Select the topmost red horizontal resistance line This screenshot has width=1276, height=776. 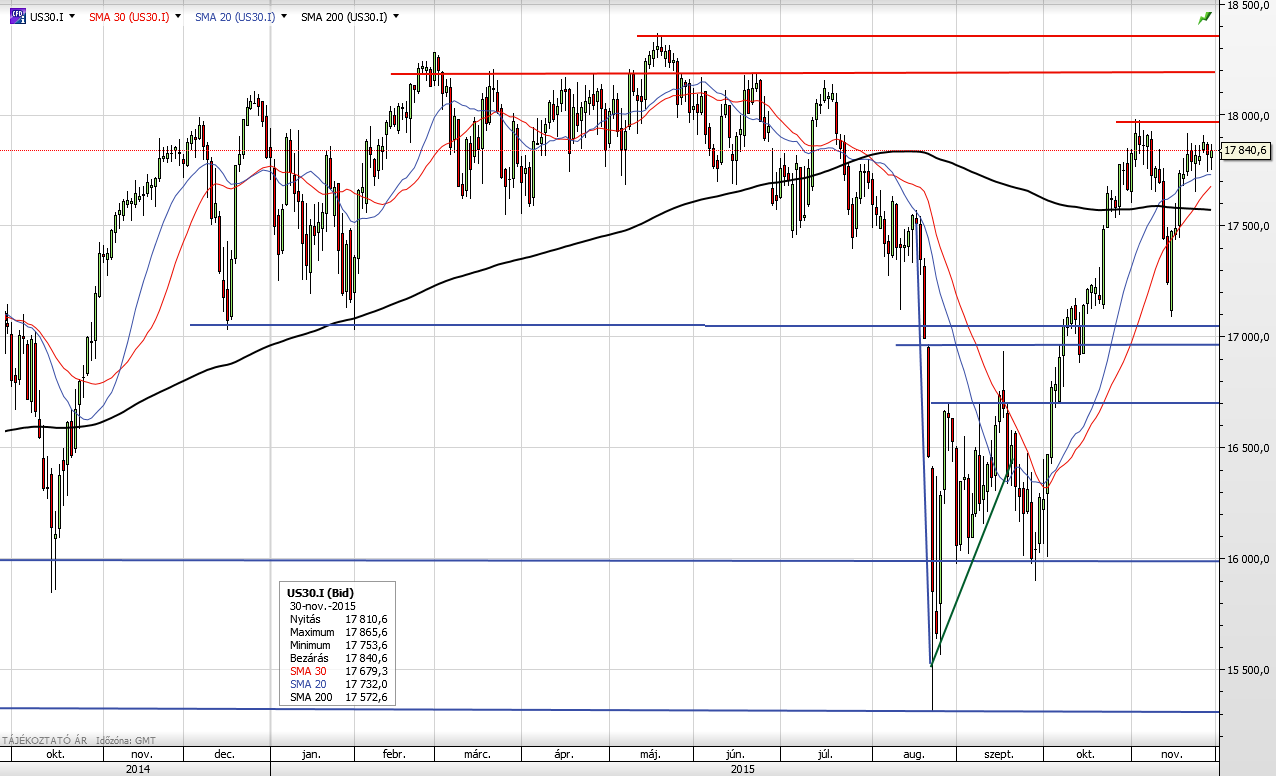pyautogui.click(x=928, y=36)
